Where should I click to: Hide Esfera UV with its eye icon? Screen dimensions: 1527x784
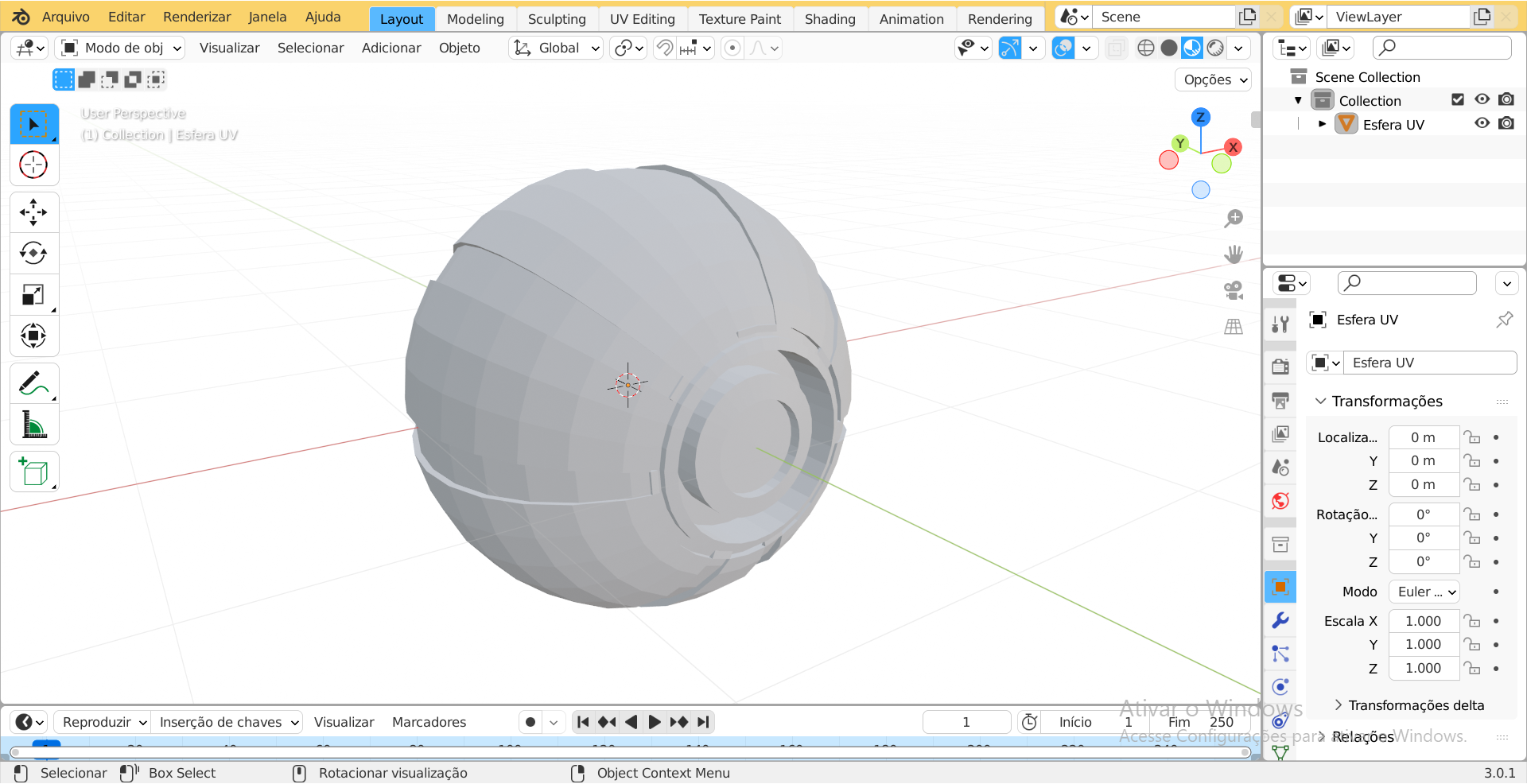click(x=1482, y=123)
